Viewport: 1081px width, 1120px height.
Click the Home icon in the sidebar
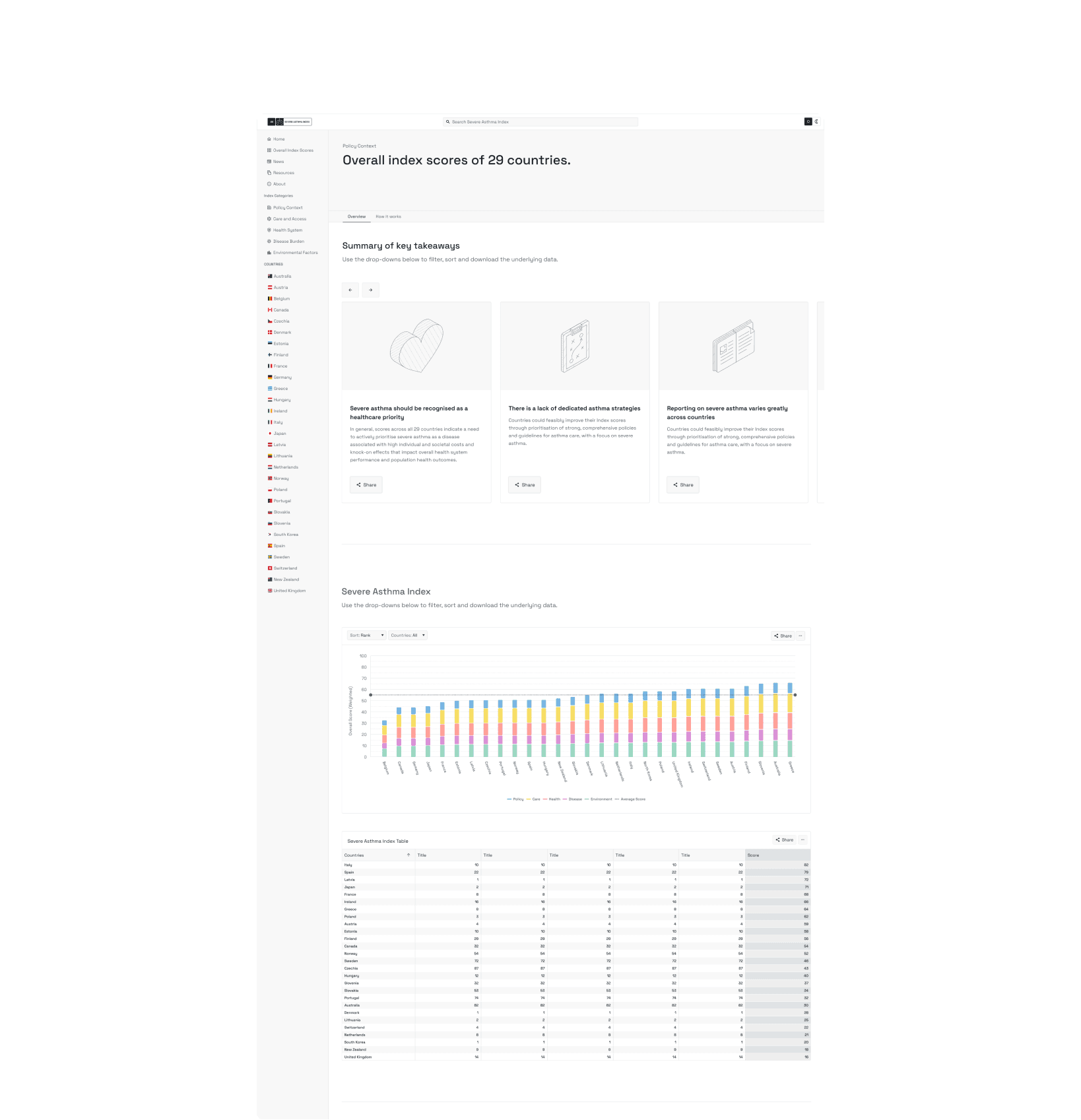(269, 139)
